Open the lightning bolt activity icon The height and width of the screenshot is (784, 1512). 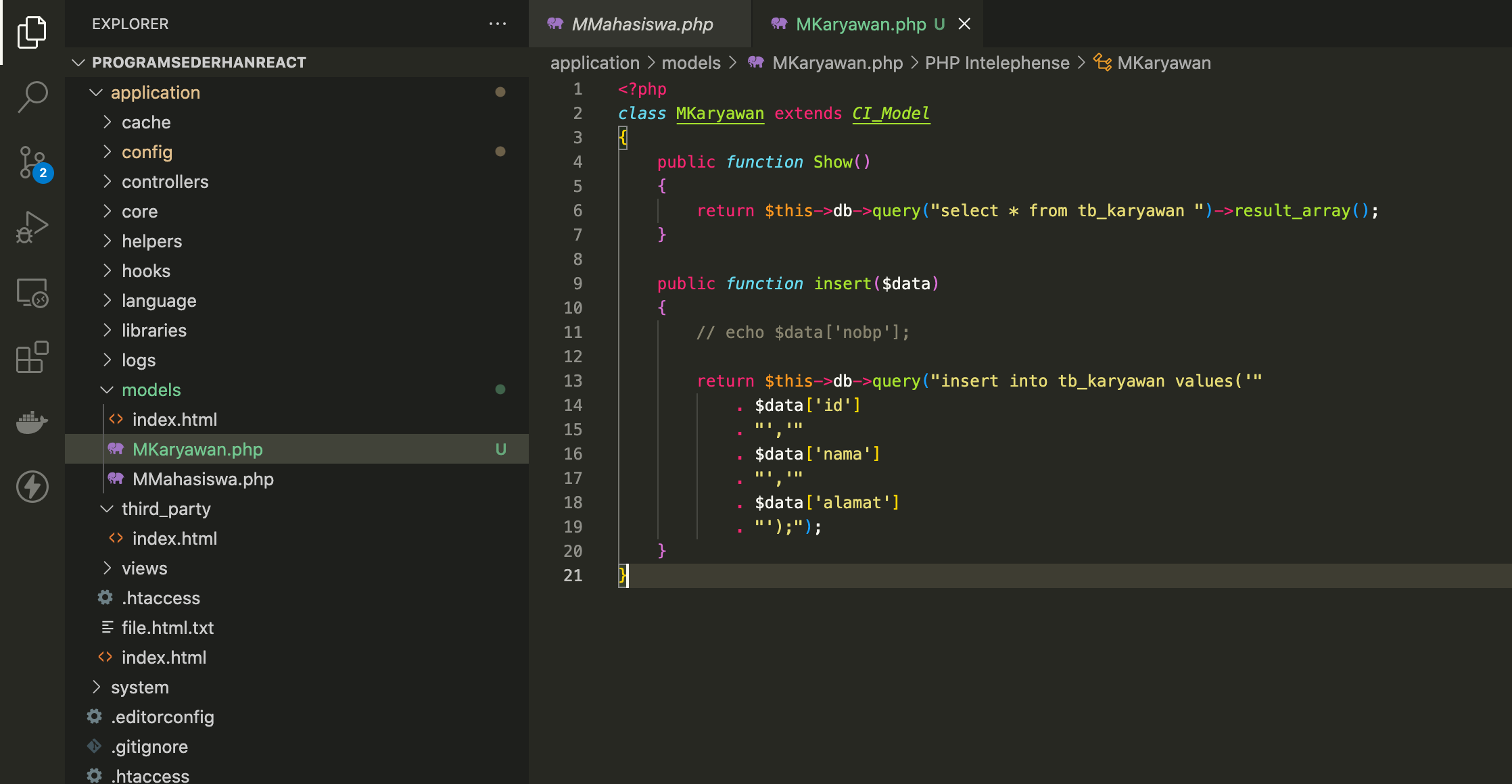(x=32, y=487)
